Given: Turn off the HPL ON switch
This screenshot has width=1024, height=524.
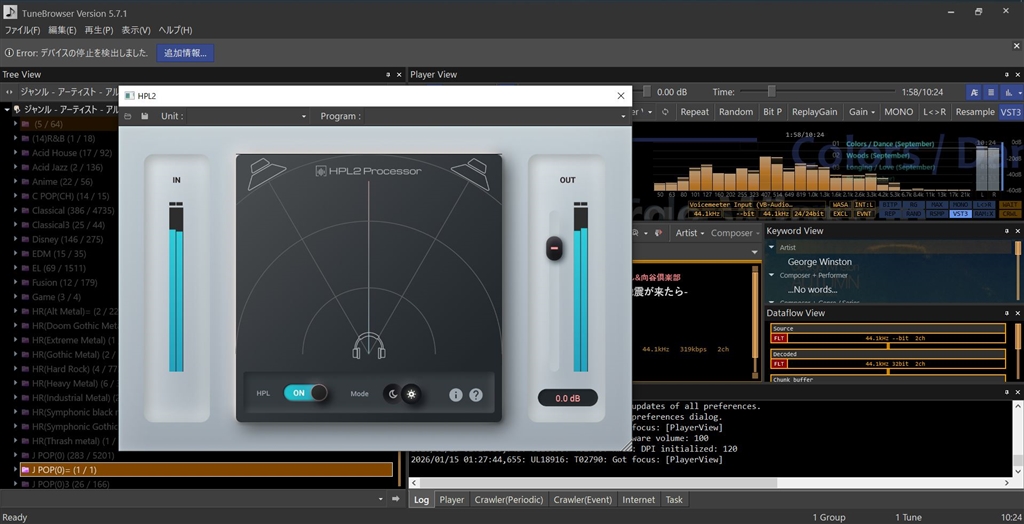Looking at the screenshot, I should (306, 393).
